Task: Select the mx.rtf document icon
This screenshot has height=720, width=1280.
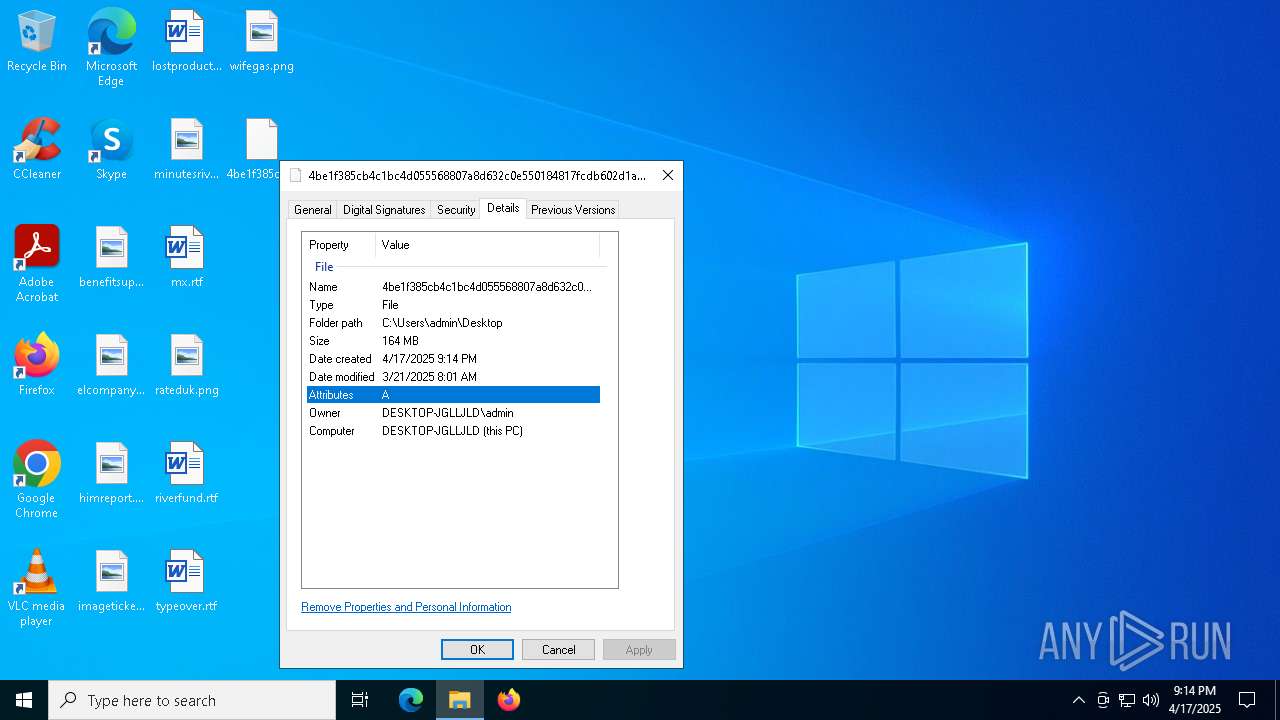Action: coord(186,257)
